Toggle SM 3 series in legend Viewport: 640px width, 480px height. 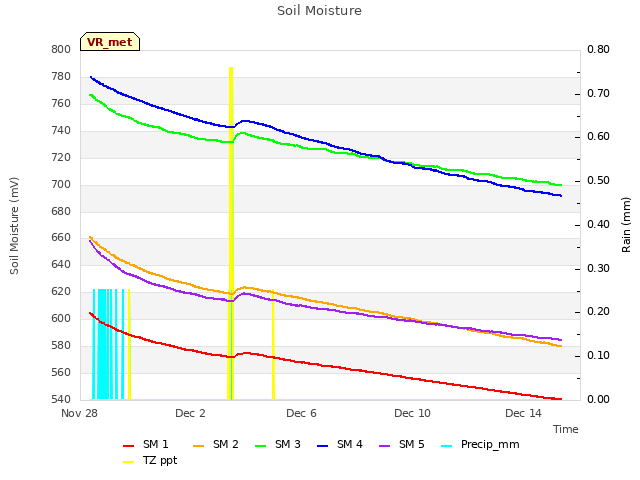point(278,444)
